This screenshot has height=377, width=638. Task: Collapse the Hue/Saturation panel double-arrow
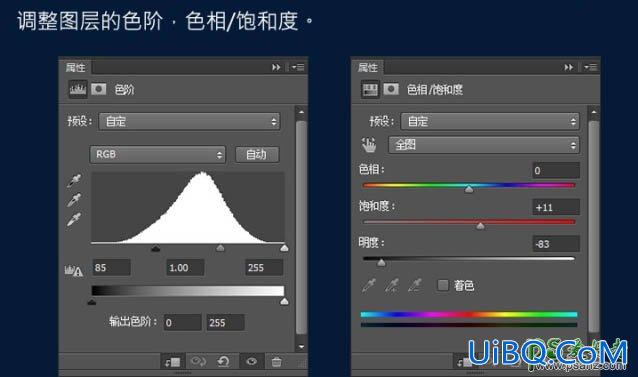click(569, 67)
